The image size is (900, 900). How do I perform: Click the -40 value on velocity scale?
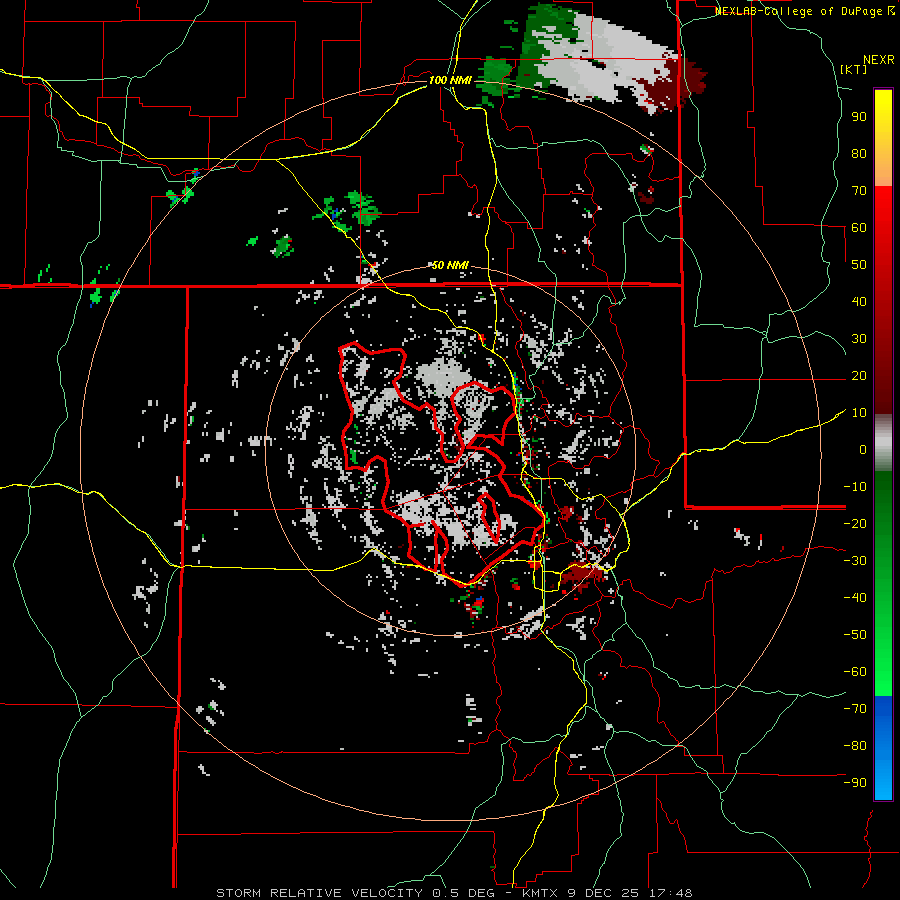(855, 598)
